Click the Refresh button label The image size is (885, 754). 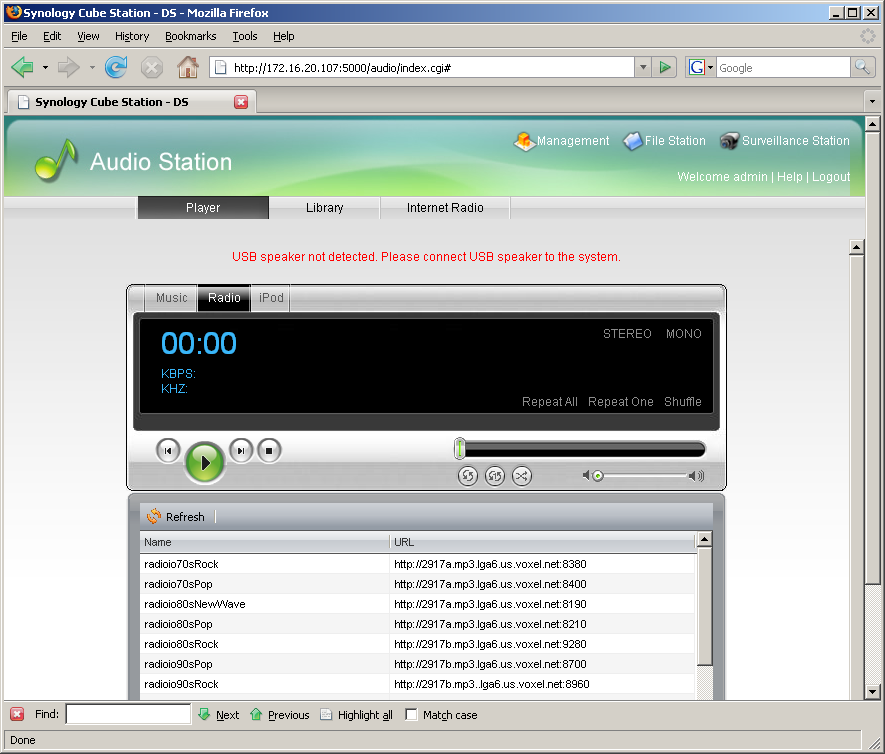[185, 517]
